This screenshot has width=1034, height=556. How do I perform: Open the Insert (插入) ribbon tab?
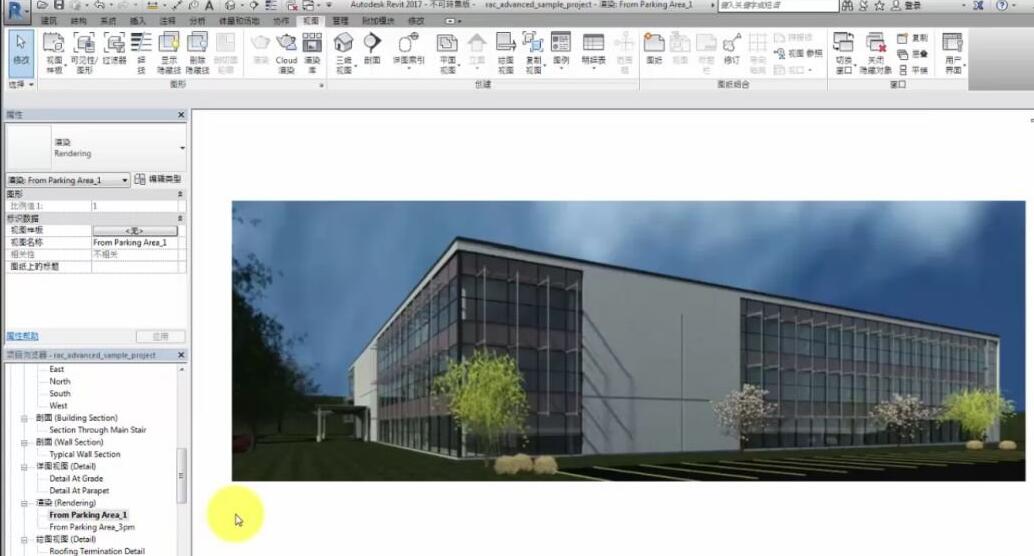(137, 21)
